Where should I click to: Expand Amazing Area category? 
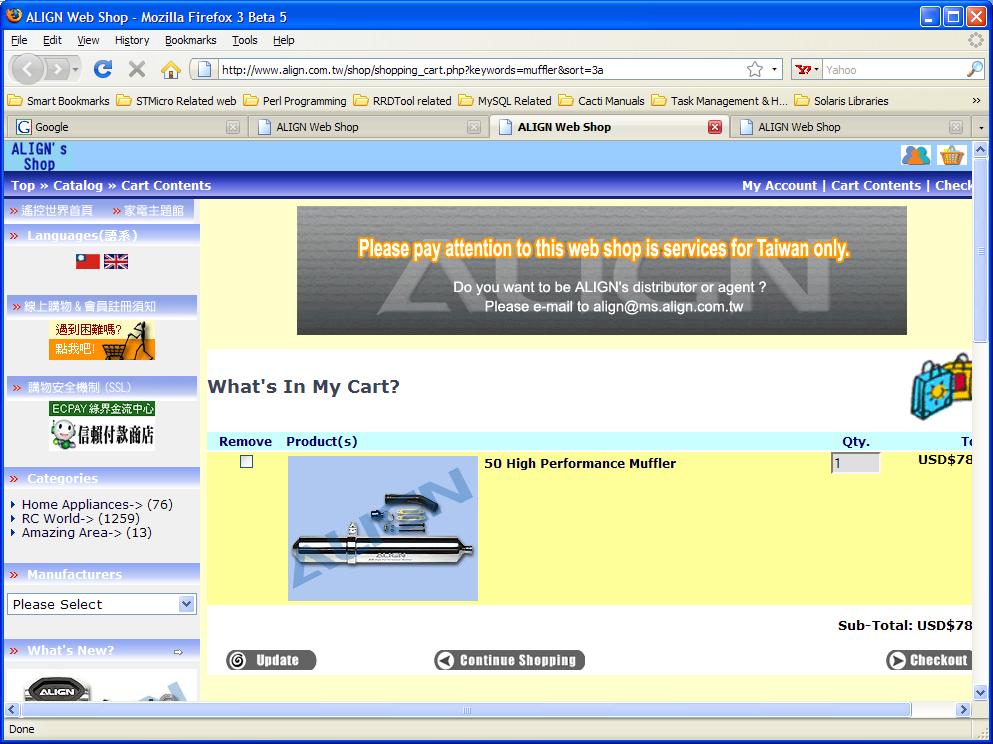(x=87, y=533)
